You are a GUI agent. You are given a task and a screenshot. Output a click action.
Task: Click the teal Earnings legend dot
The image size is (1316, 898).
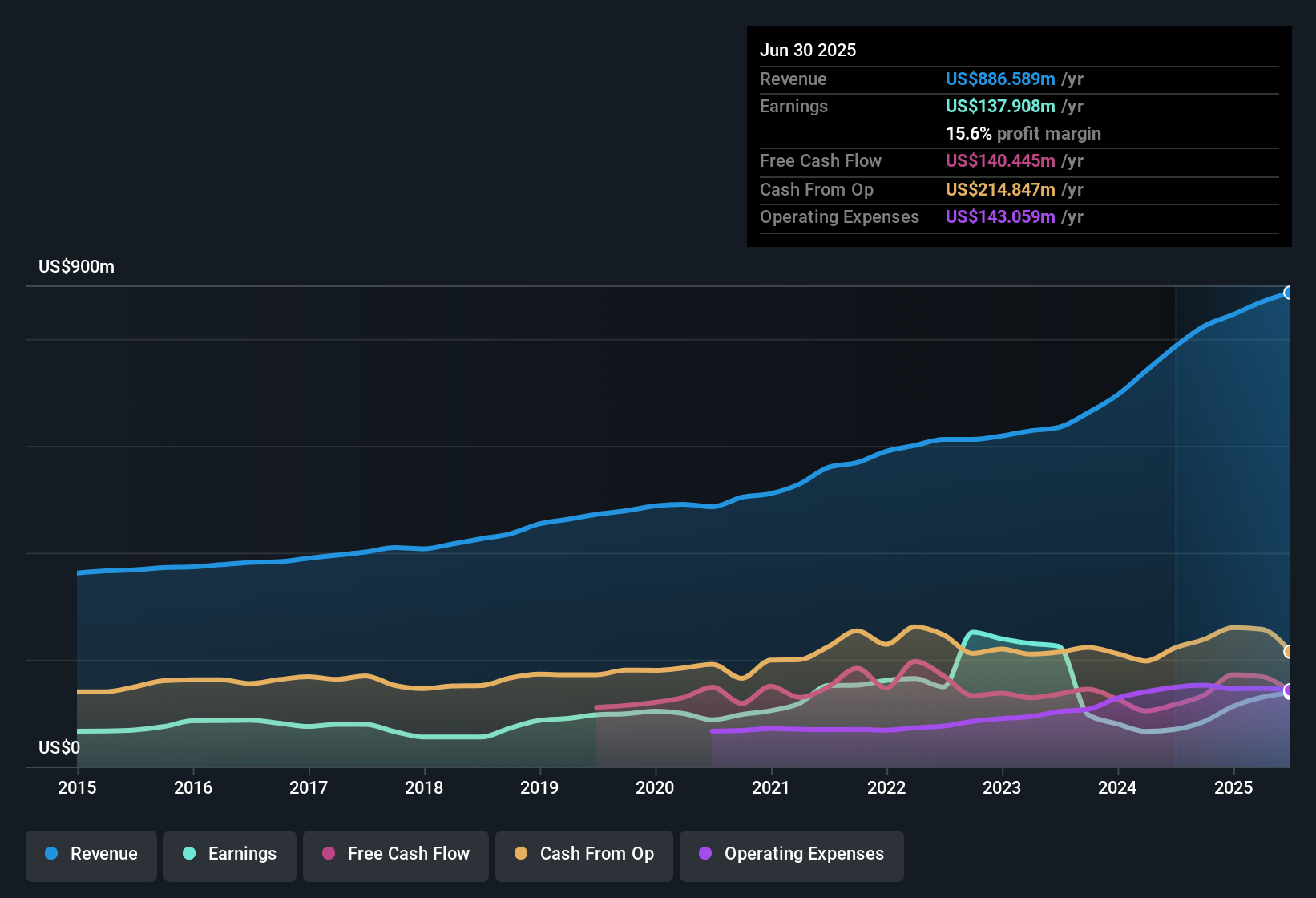[x=189, y=853]
